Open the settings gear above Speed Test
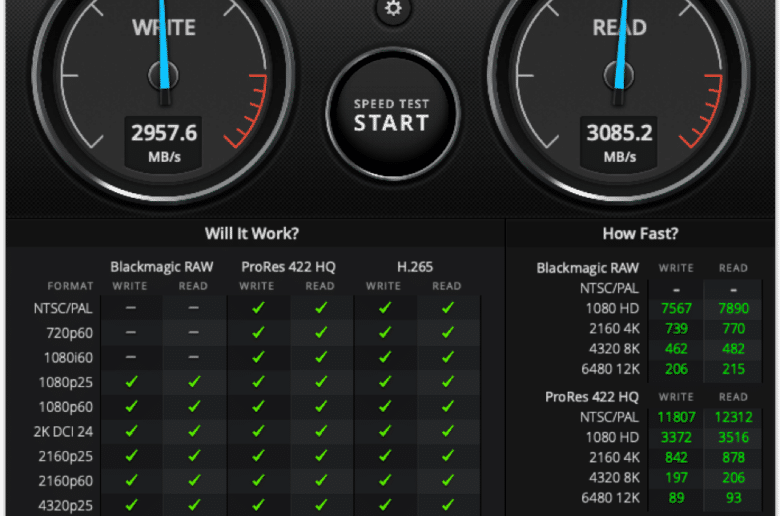 pos(393,8)
